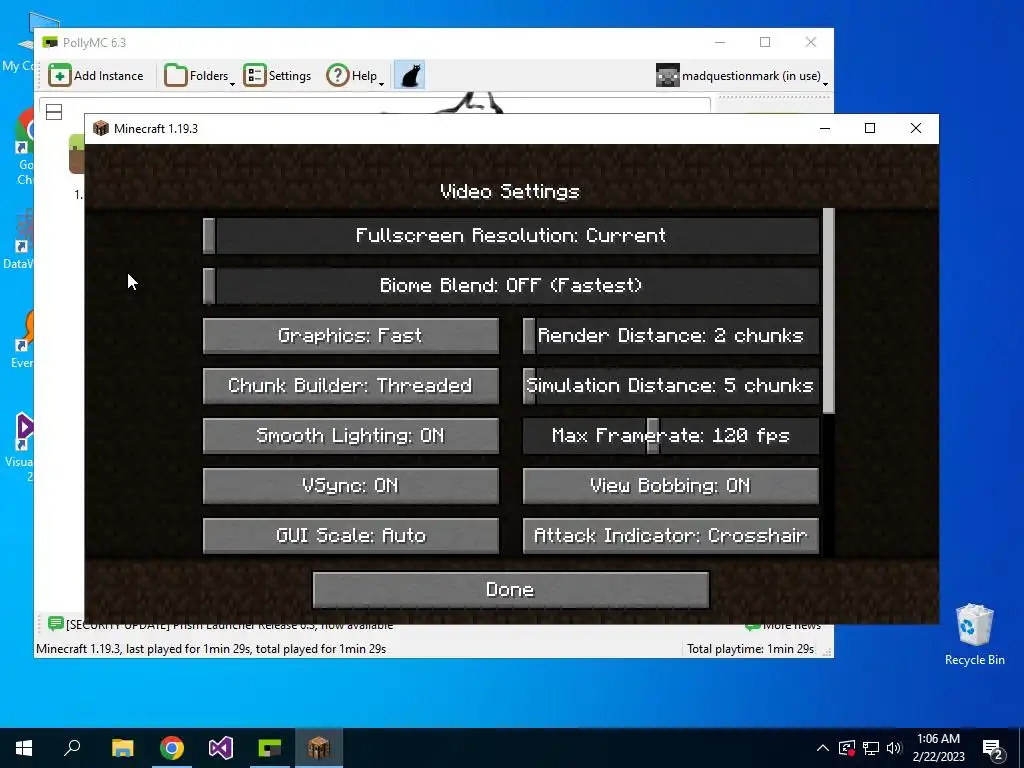Open the Folders menu in PollyMC toolbar
The width and height of the screenshot is (1024, 768).
[x=199, y=76]
